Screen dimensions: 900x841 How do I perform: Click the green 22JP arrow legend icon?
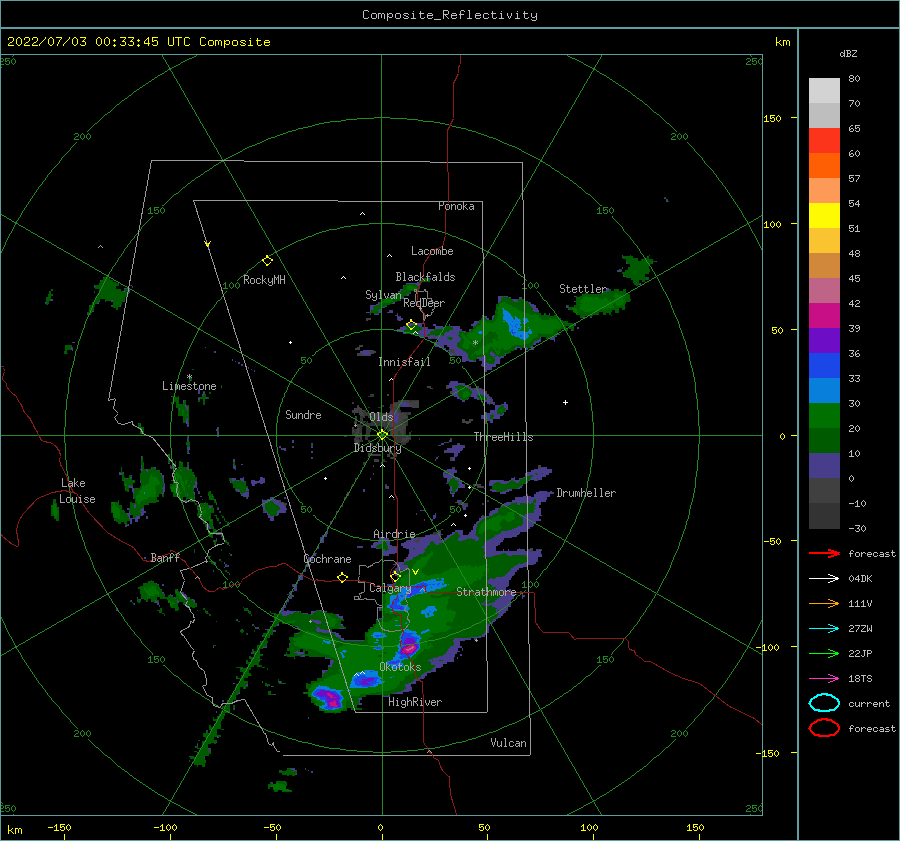click(824, 653)
